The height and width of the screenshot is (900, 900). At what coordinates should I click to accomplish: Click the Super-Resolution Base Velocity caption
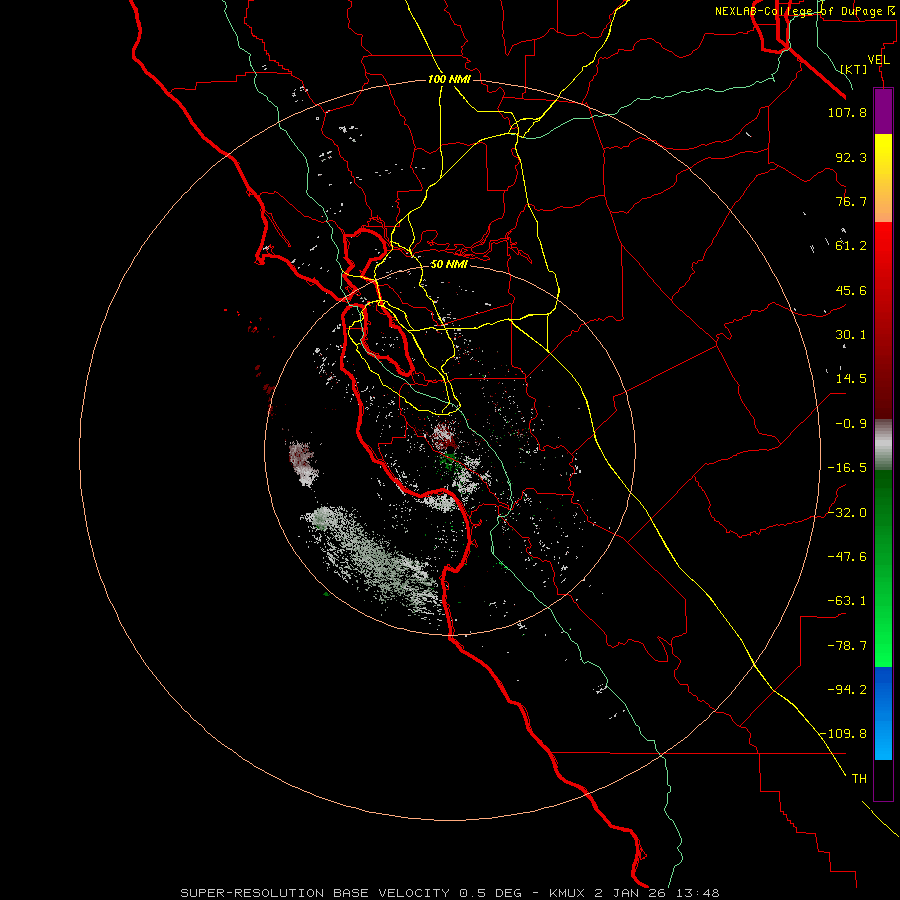click(449, 893)
